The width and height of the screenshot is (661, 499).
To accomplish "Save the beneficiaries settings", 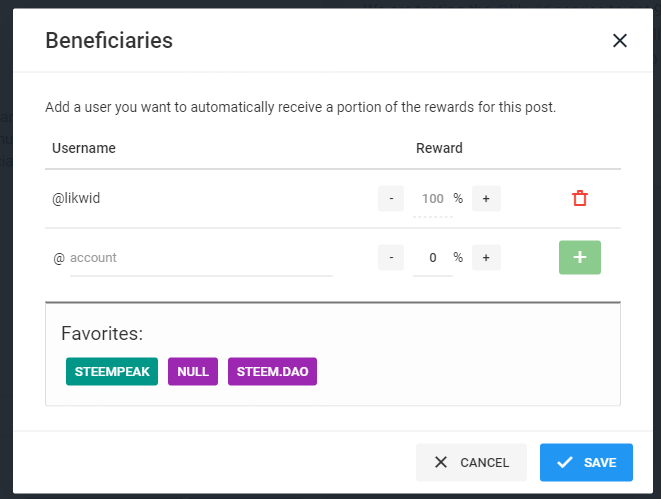I will point(586,463).
